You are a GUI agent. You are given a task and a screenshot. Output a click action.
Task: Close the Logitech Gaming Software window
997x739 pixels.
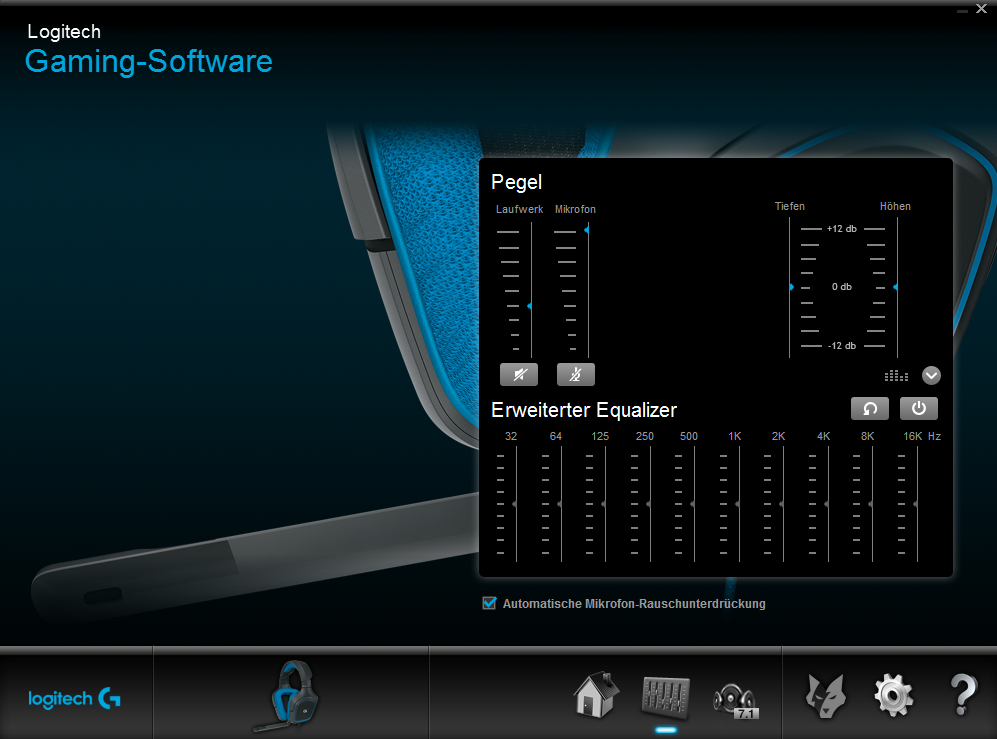pyautogui.click(x=981, y=9)
